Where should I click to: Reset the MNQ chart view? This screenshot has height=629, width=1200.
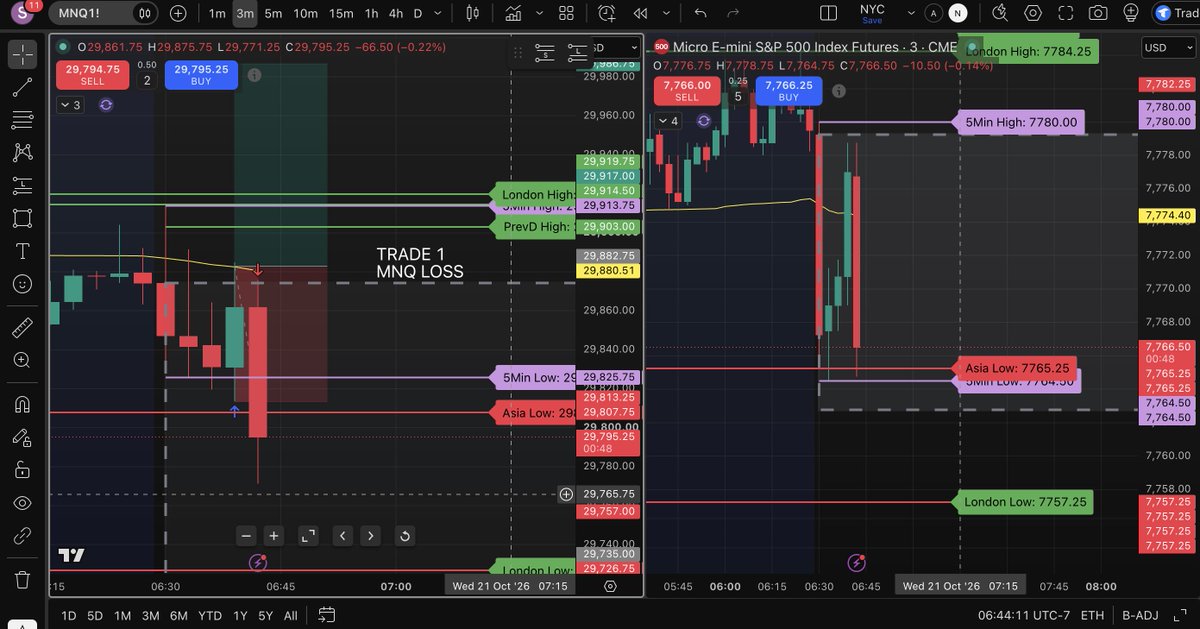coord(404,536)
